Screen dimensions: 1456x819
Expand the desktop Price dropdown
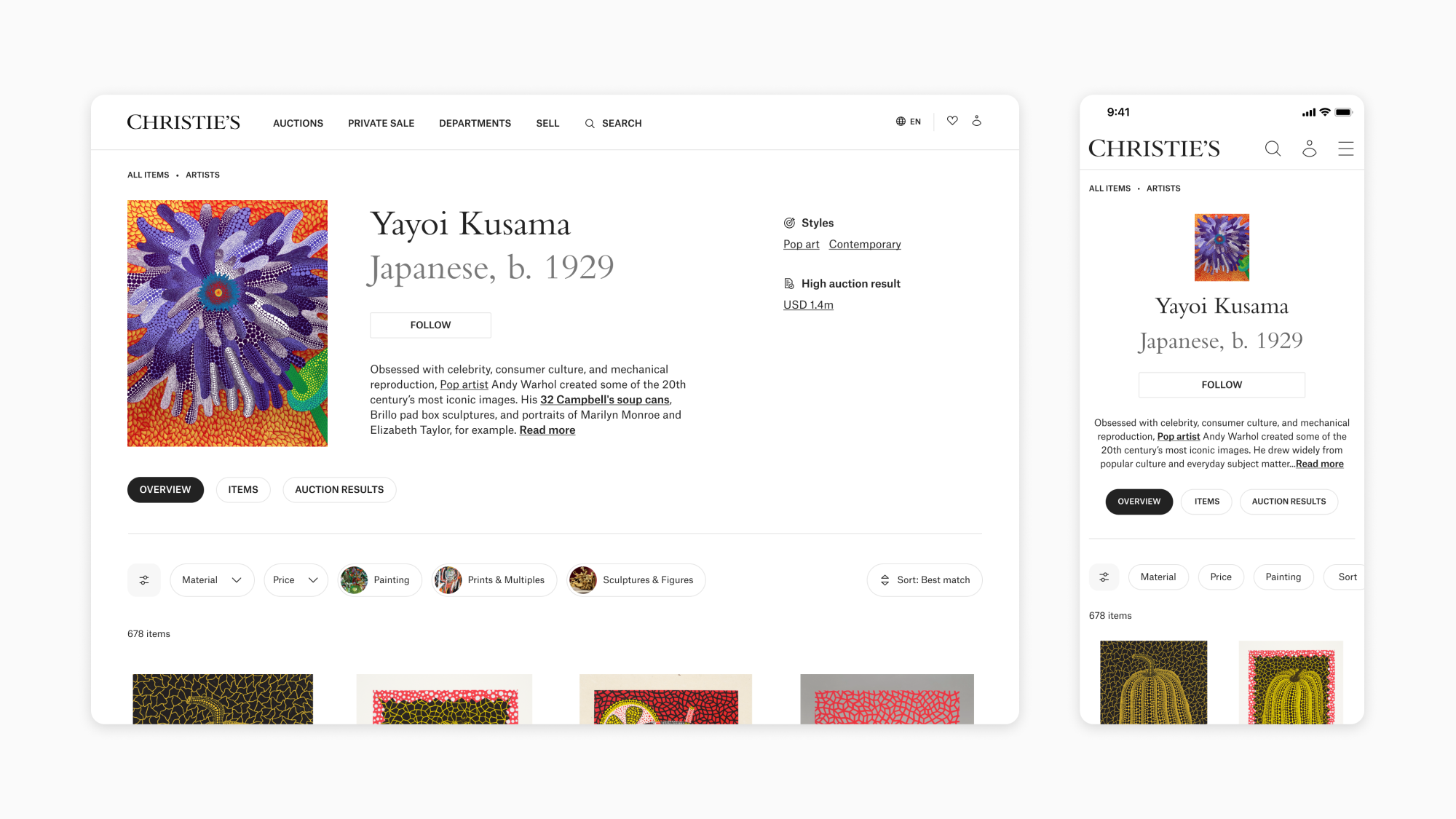296,580
